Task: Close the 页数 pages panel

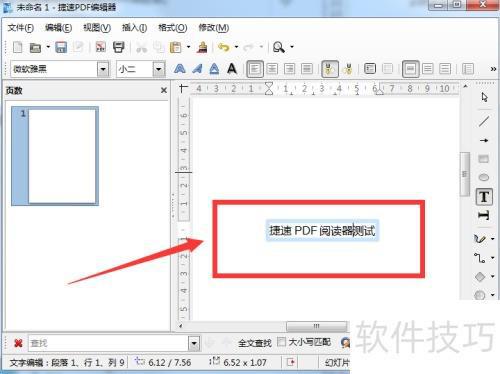Action: coord(164,90)
